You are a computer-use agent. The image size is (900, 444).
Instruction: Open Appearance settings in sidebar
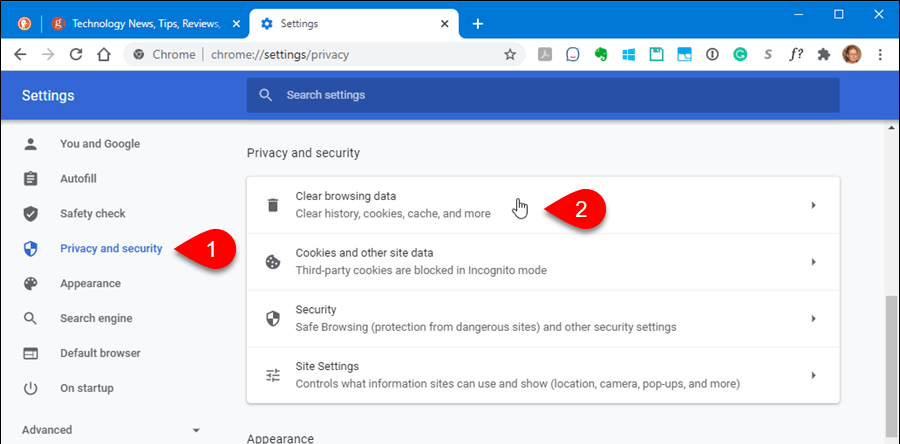(x=90, y=283)
